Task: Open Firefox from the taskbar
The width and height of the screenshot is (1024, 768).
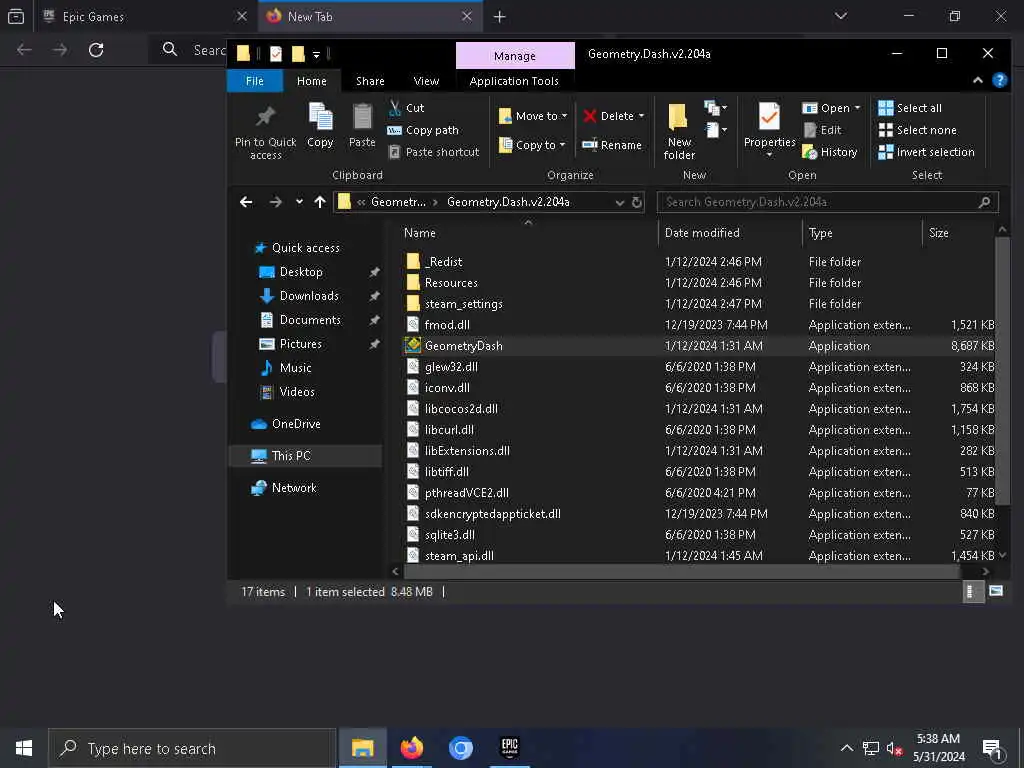Action: [x=411, y=748]
